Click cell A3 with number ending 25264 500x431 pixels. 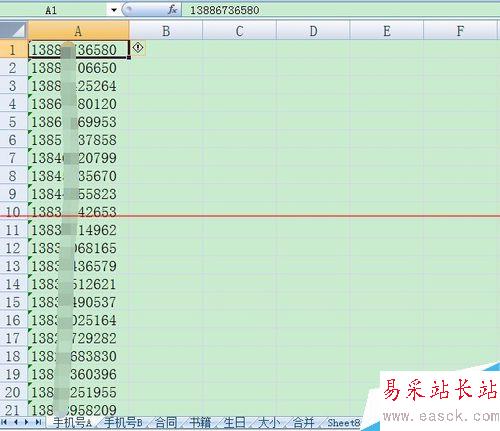[78, 86]
